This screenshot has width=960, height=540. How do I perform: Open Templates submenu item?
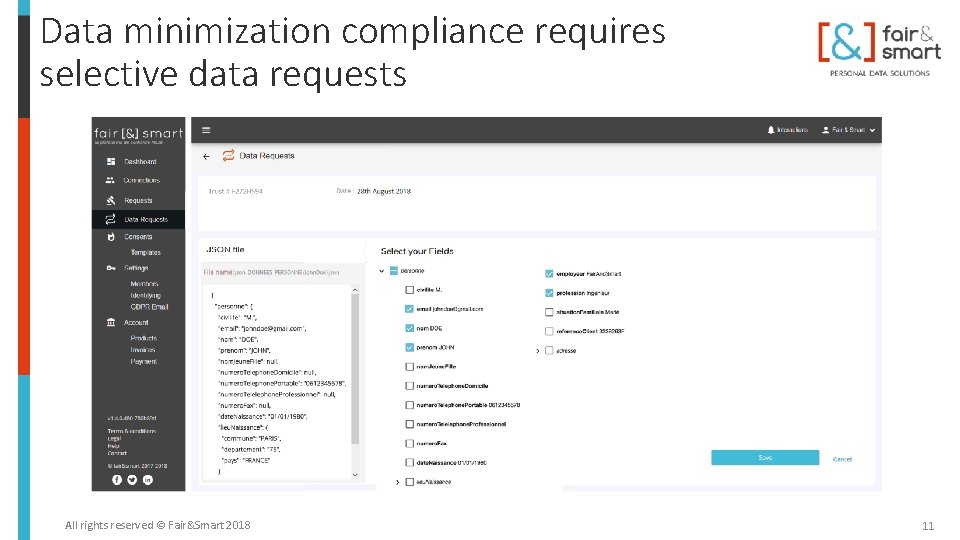tap(145, 253)
